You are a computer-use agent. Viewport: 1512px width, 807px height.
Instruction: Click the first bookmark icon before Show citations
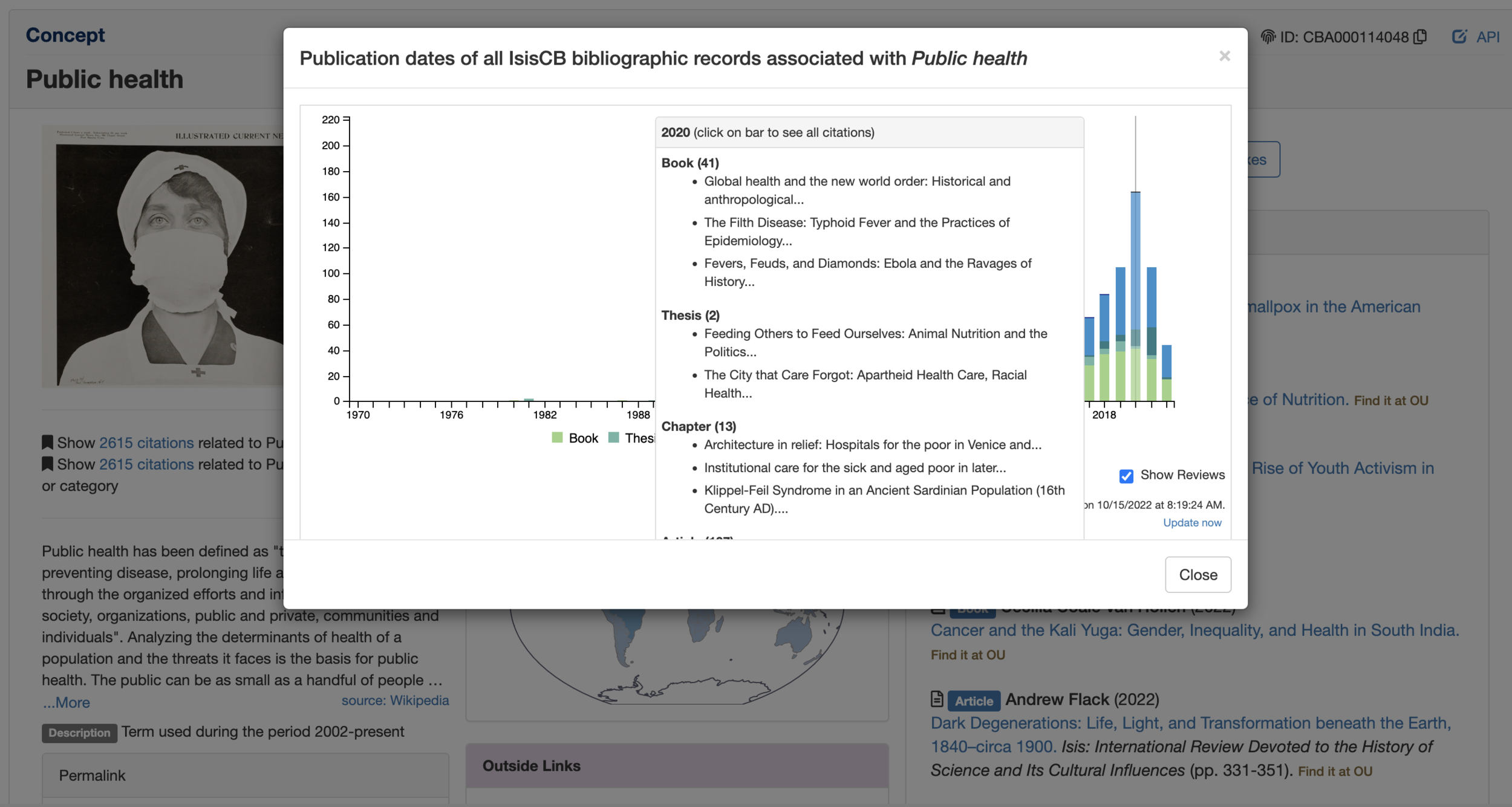point(47,442)
